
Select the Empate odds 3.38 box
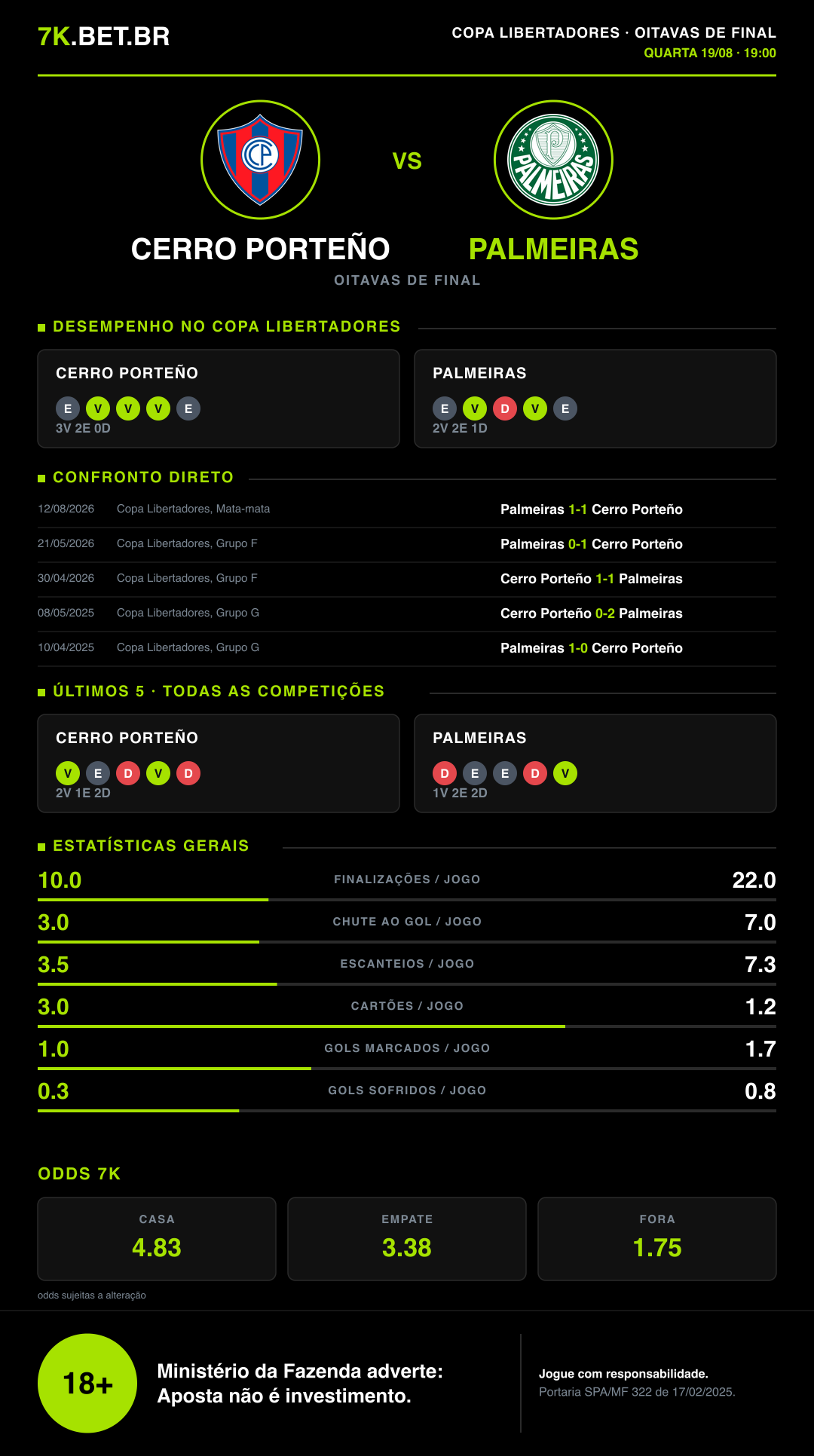tap(407, 1239)
